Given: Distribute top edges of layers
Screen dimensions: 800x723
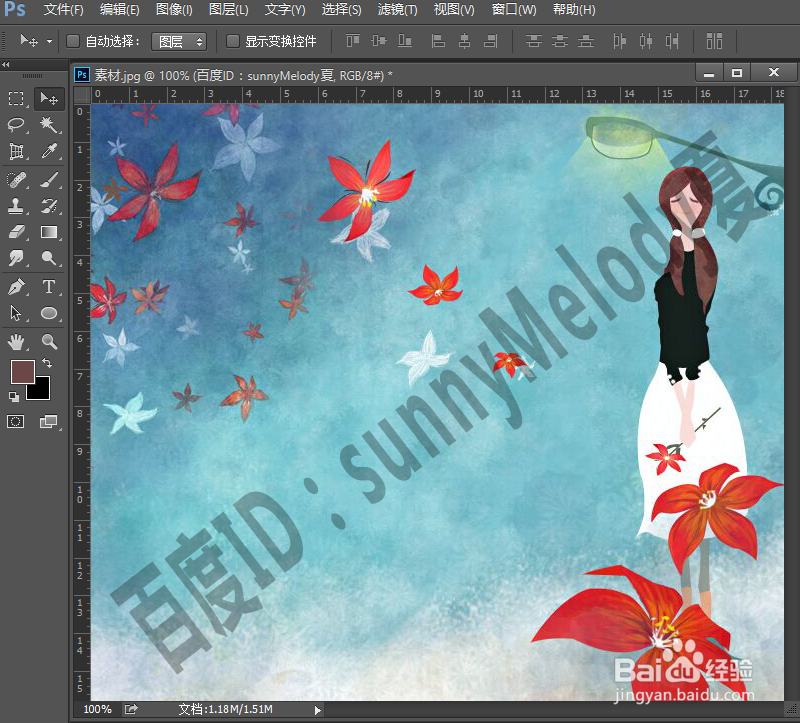Looking at the screenshot, I should pyautogui.click(x=534, y=41).
